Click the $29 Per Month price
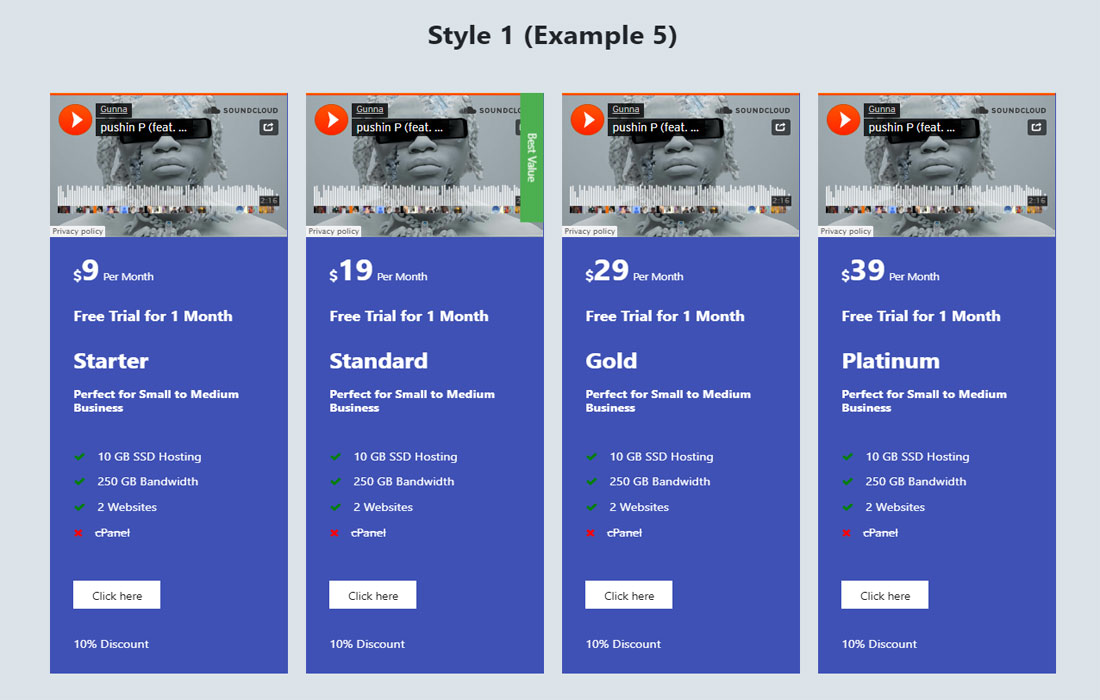 click(x=634, y=271)
